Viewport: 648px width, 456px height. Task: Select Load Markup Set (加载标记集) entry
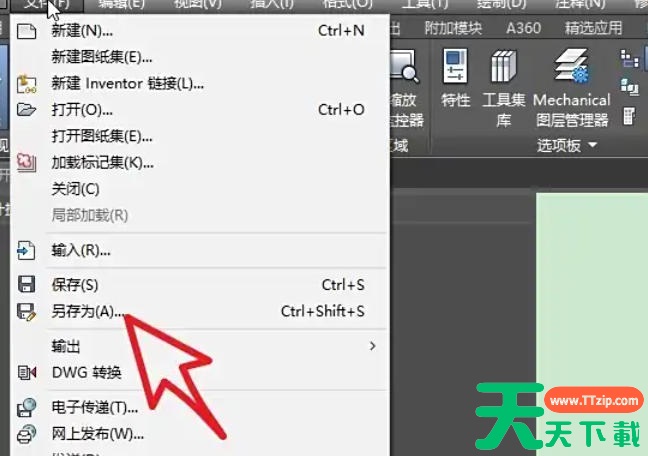(x=102, y=162)
